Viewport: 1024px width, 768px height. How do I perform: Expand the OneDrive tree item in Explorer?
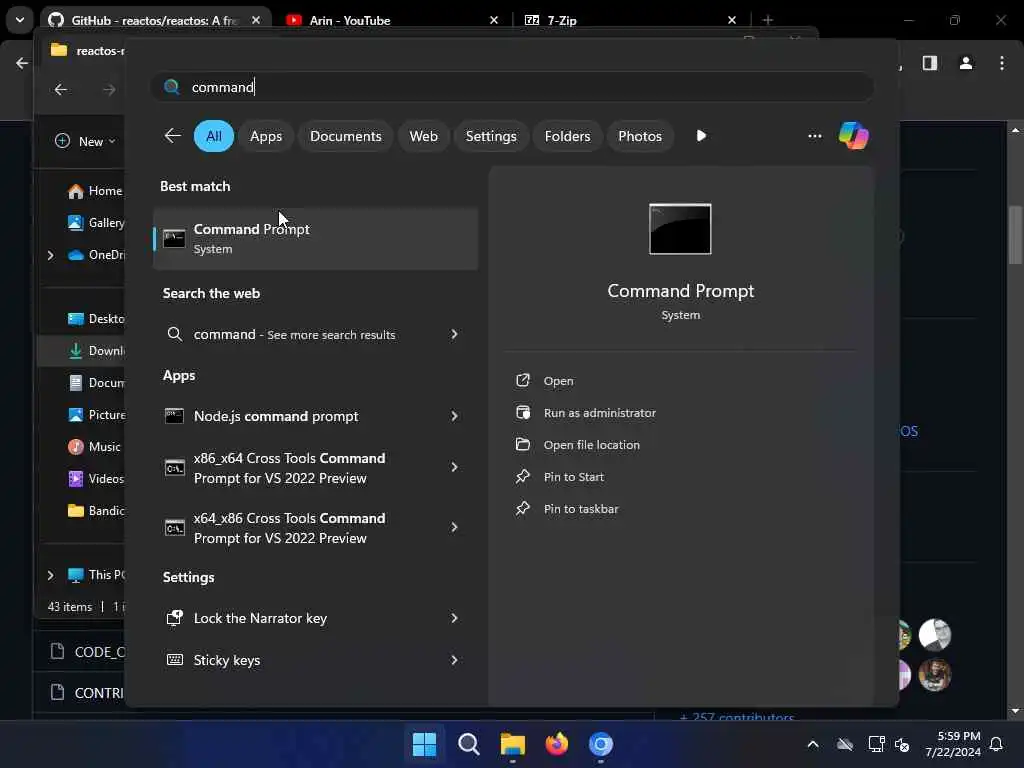point(50,255)
